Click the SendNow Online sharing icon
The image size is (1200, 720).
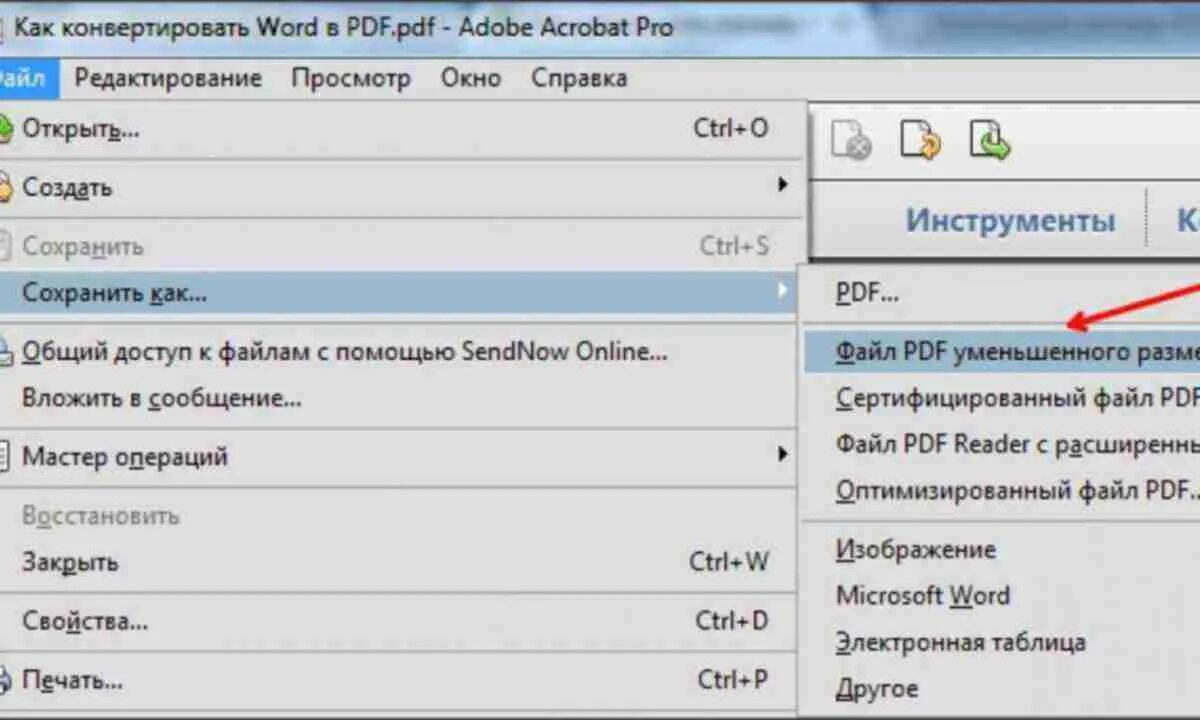coord(6,352)
